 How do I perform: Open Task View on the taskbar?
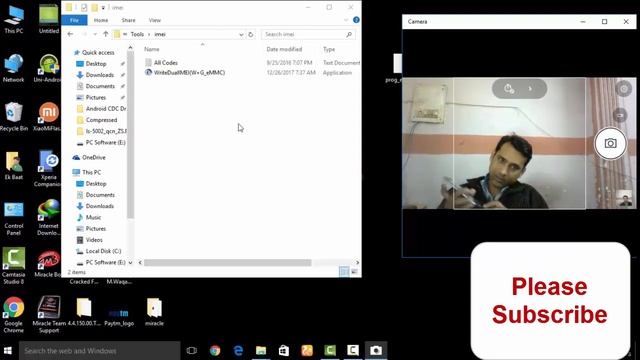click(x=191, y=351)
